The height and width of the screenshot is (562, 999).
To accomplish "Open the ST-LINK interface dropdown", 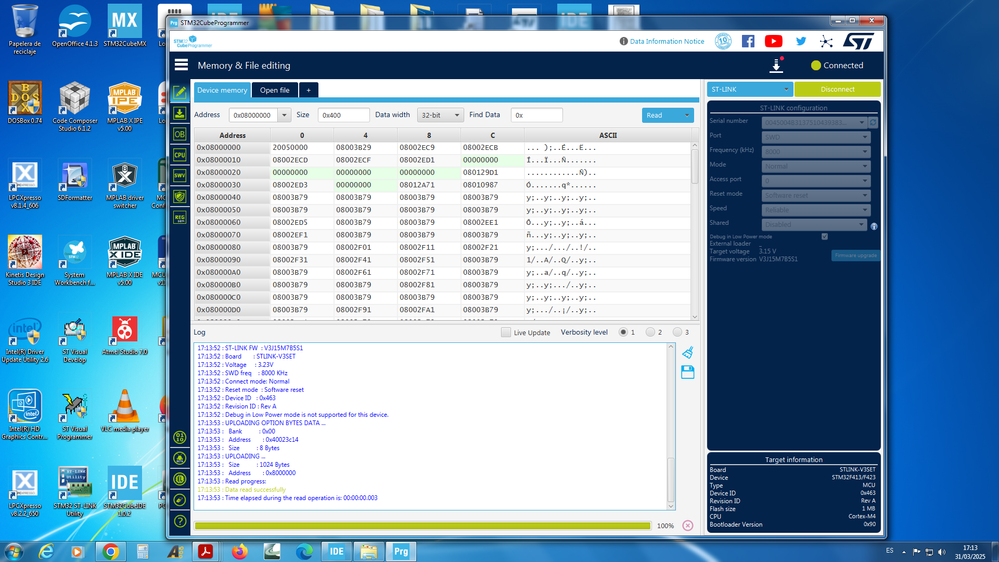I will [x=749, y=89].
